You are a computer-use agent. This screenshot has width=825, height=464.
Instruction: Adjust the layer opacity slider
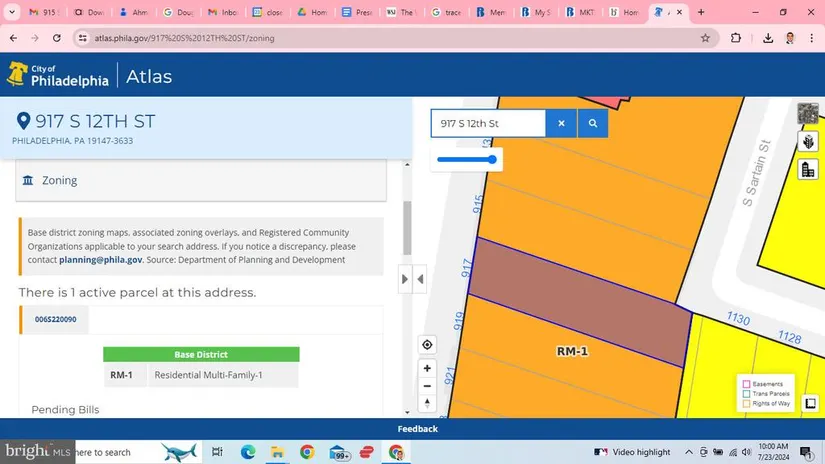[467, 159]
